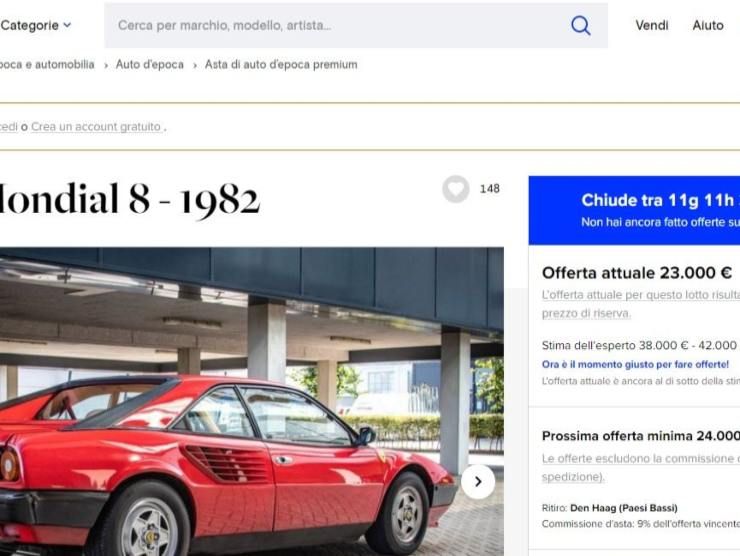This screenshot has width=740, height=556.
Task: Click the red Ferrari Mondial photo
Action: point(252,401)
